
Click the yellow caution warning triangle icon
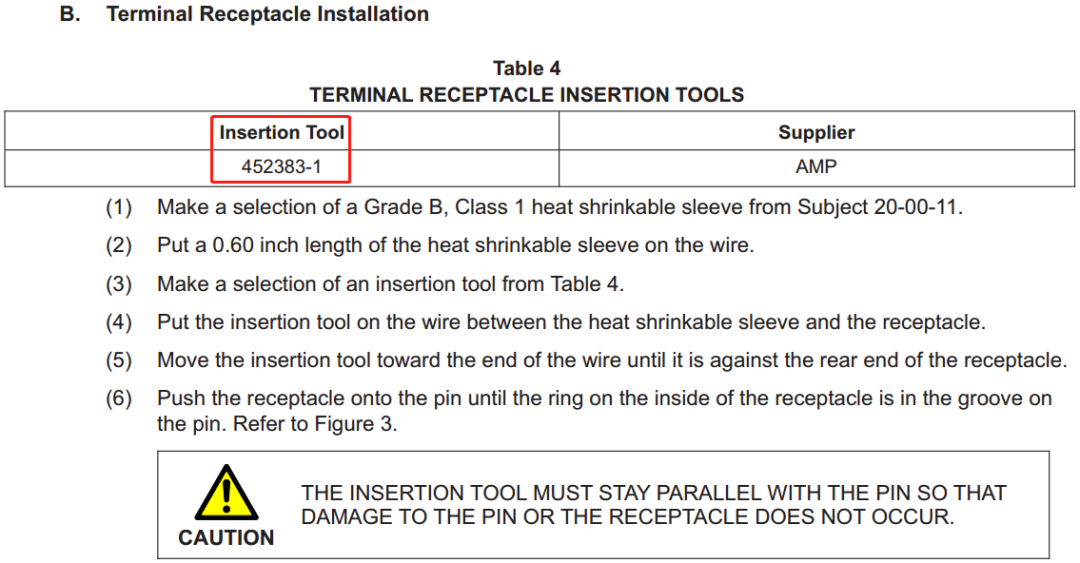coord(227,493)
